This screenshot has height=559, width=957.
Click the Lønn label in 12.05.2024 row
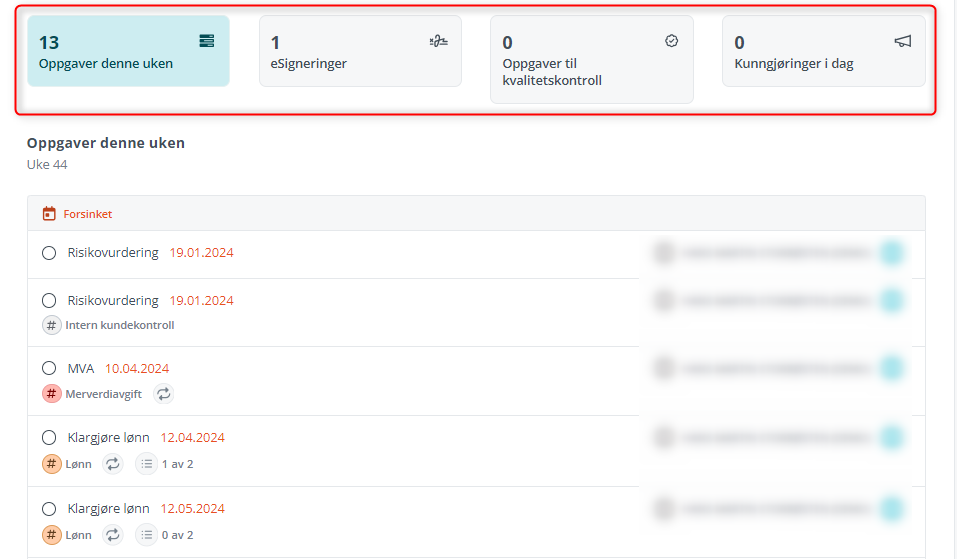78,535
